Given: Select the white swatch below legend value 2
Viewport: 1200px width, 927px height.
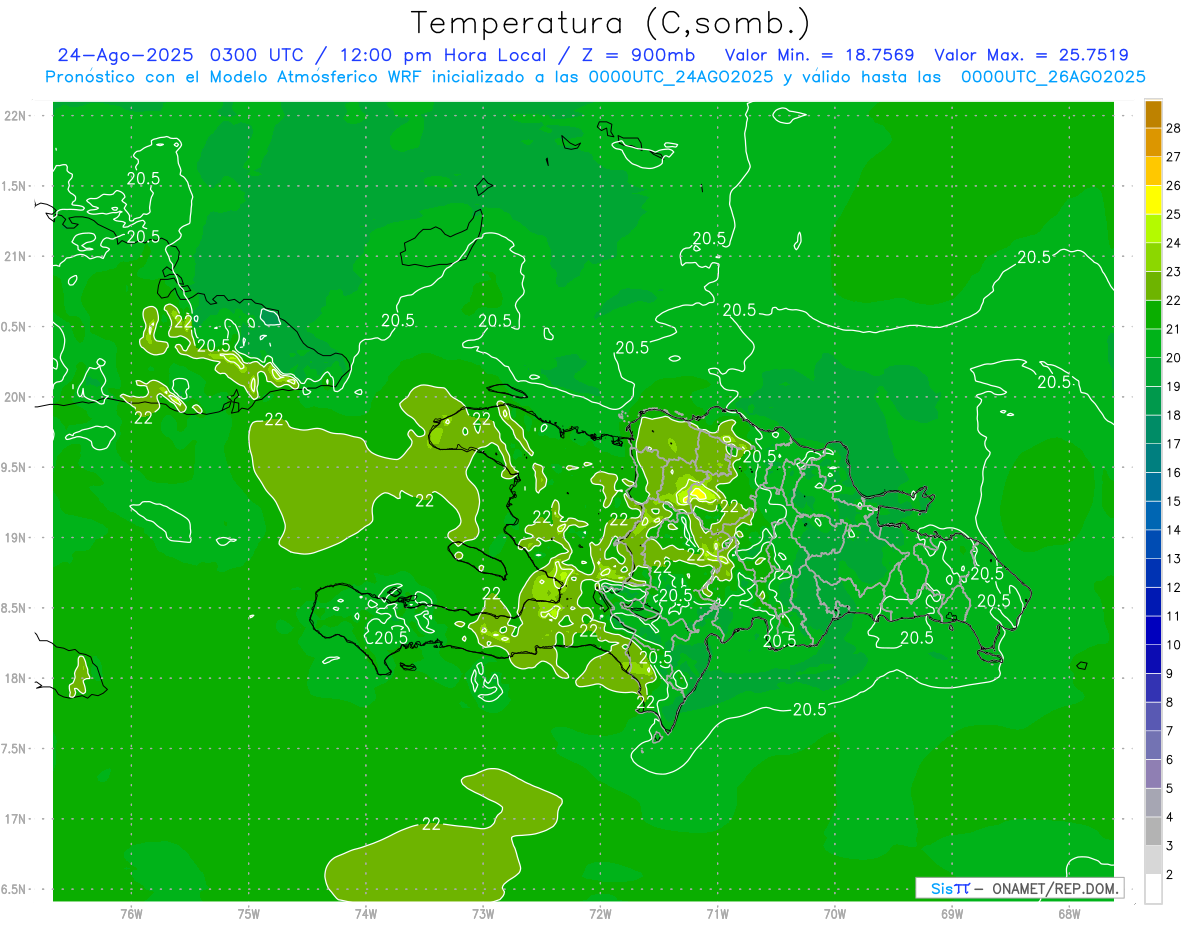Looking at the screenshot, I should click(x=1153, y=889).
